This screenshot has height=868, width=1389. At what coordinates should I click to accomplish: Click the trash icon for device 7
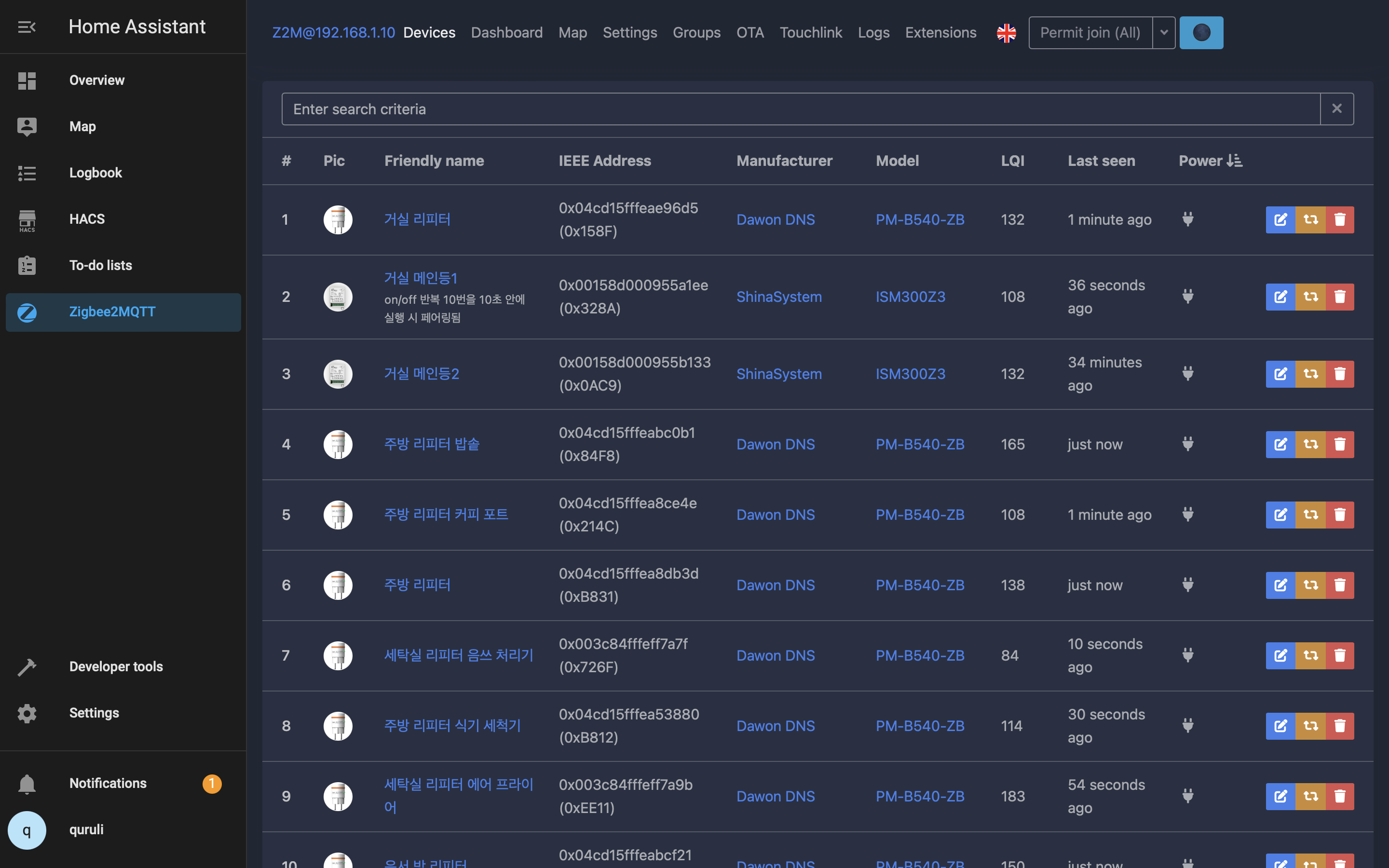1340,656
